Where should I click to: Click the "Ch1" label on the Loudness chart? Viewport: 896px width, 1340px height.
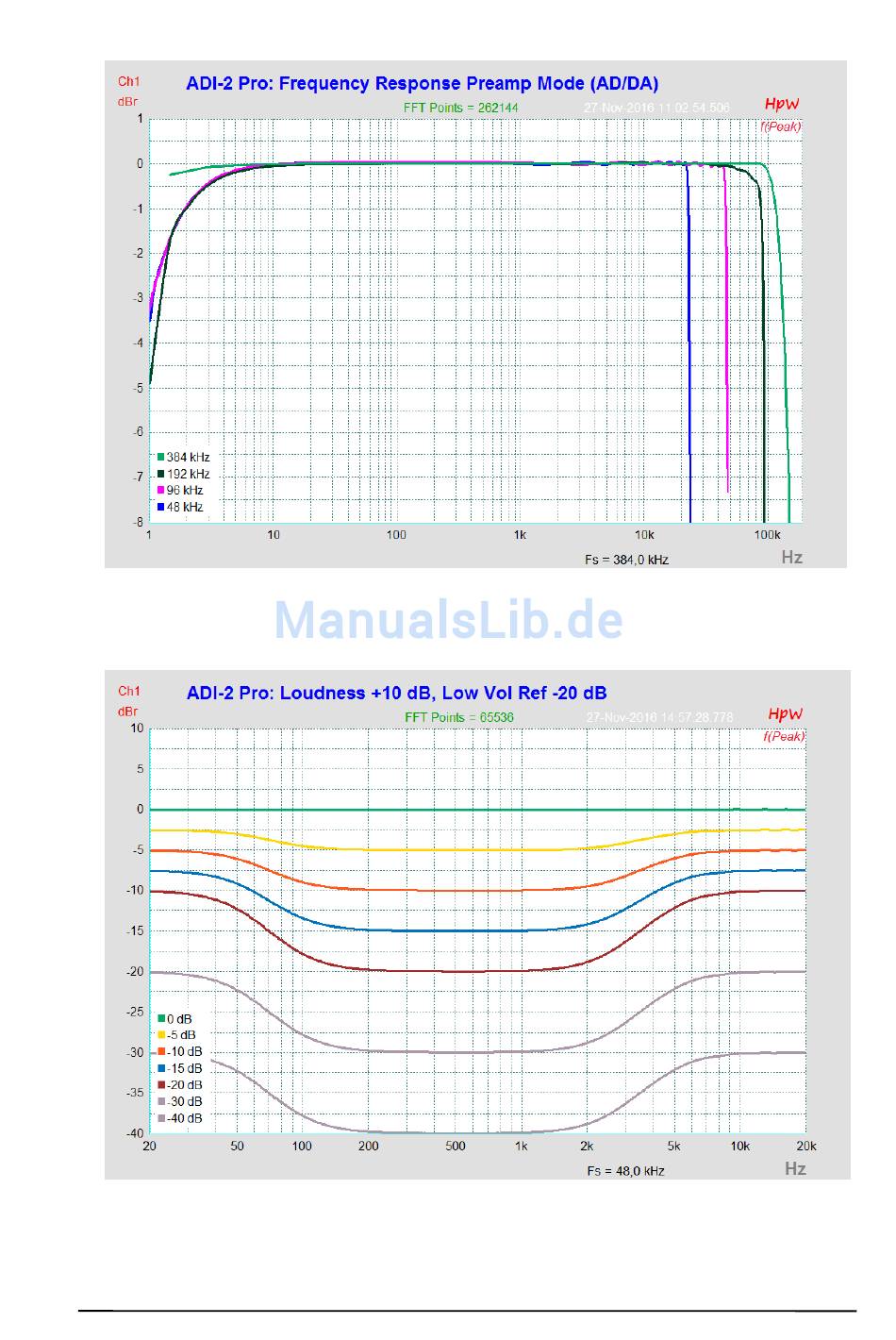coord(129,692)
